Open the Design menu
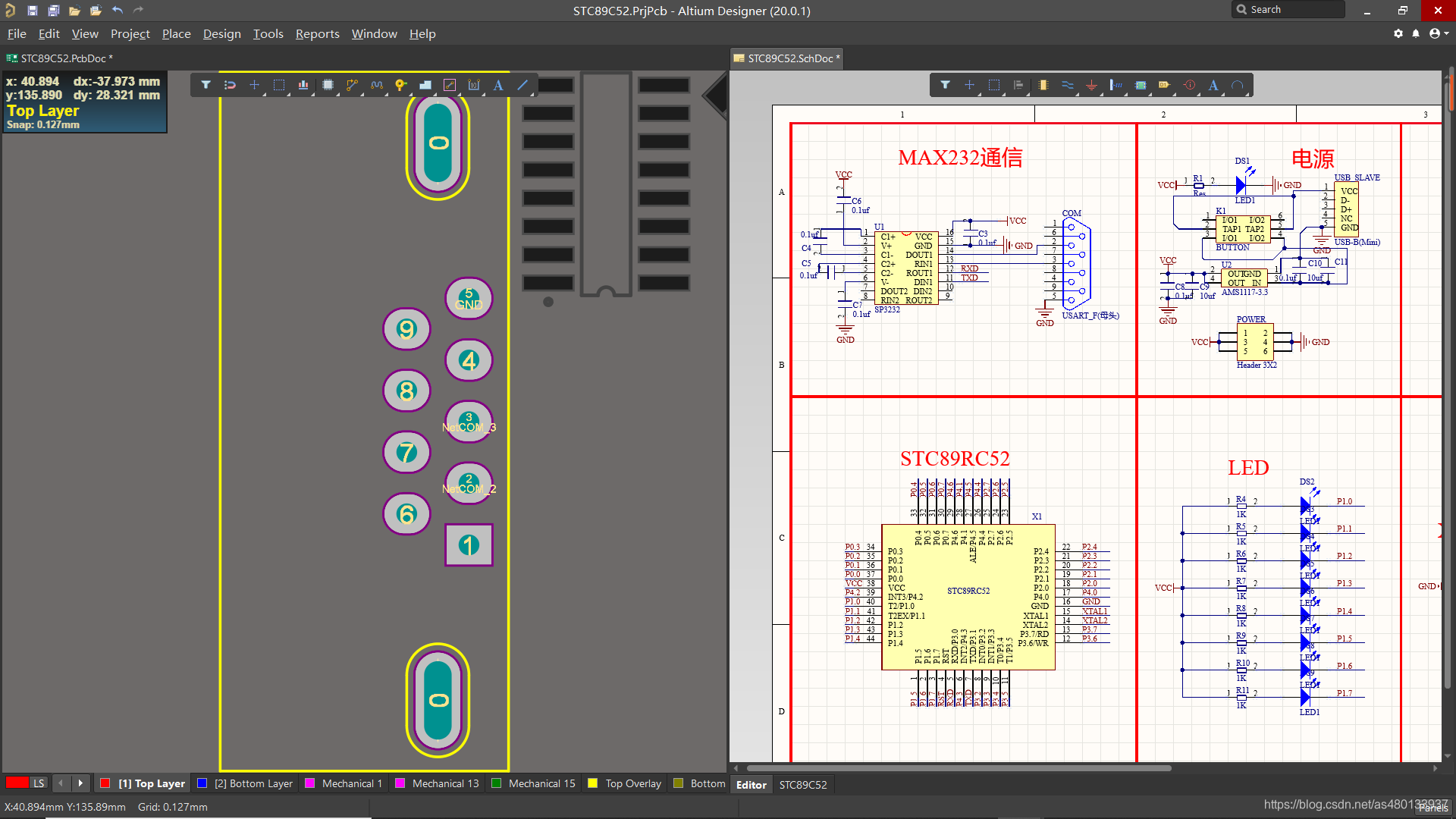 (221, 33)
